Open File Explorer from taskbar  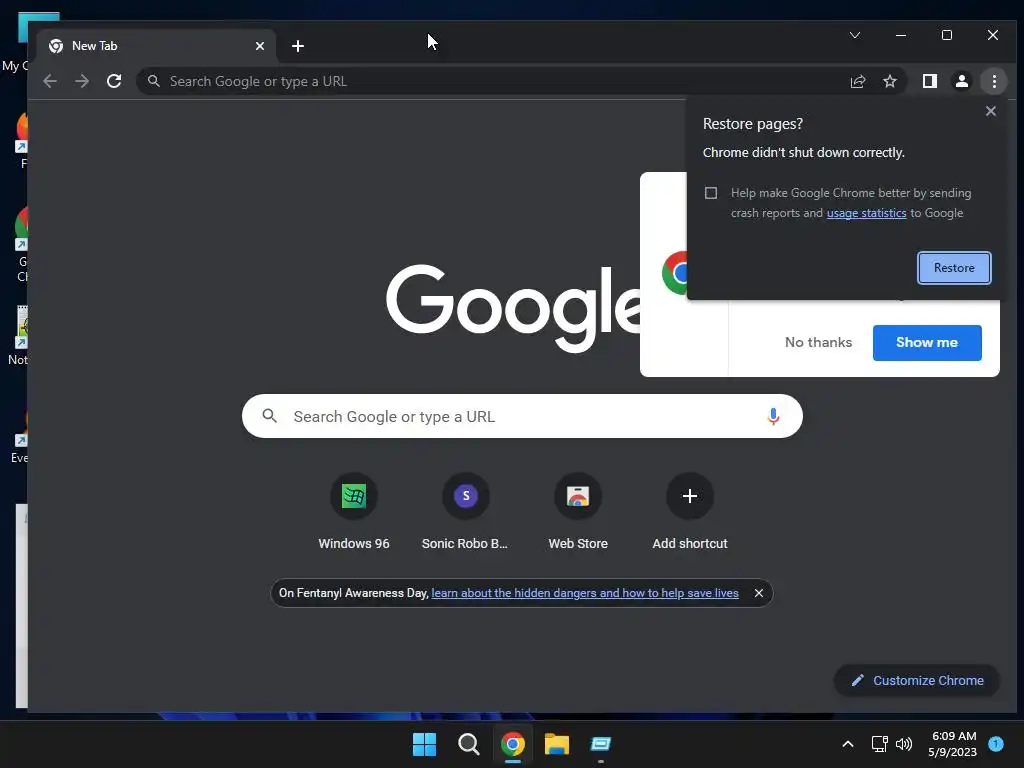pyautogui.click(x=557, y=744)
